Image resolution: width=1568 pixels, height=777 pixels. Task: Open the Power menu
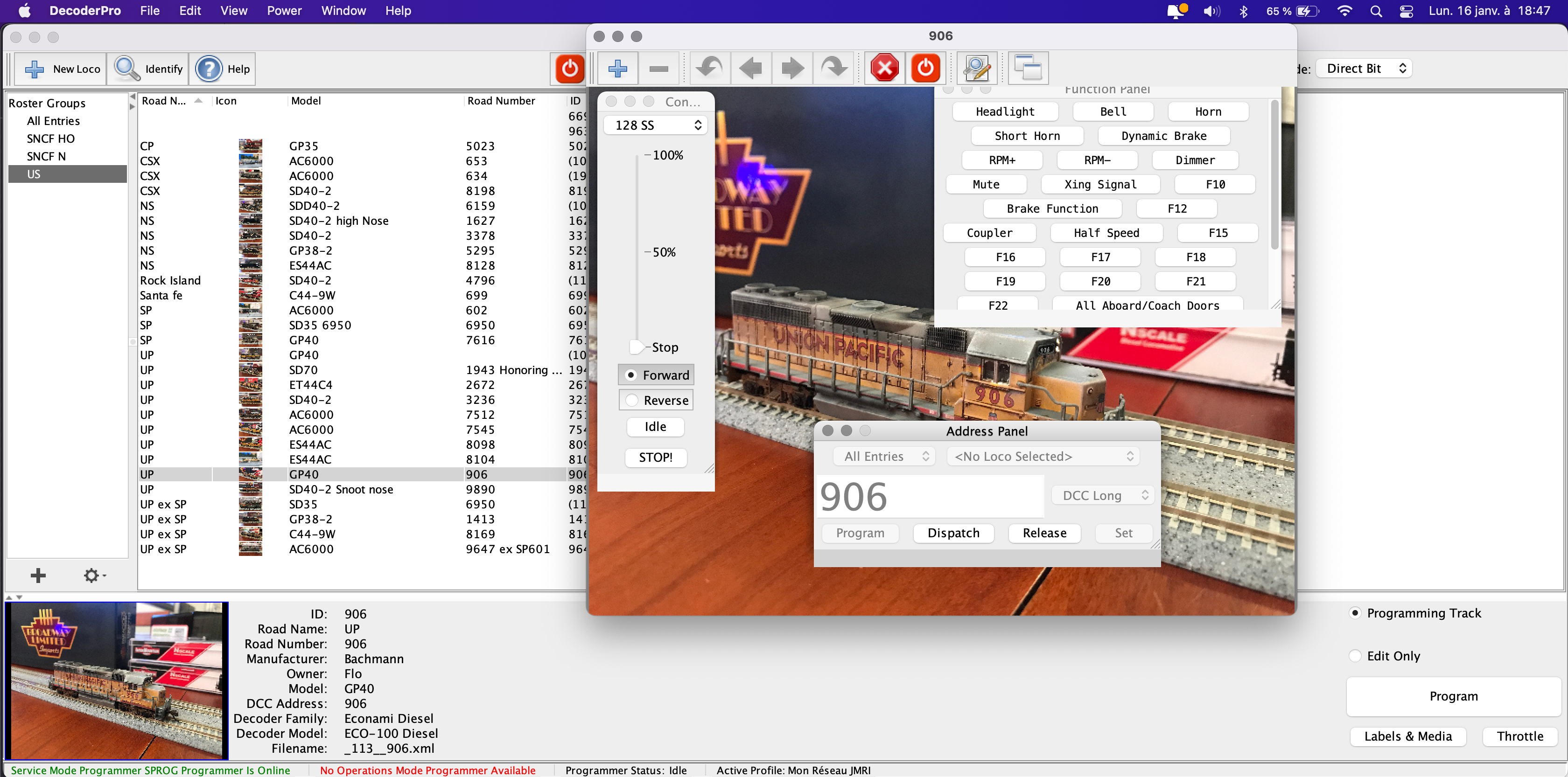284,11
